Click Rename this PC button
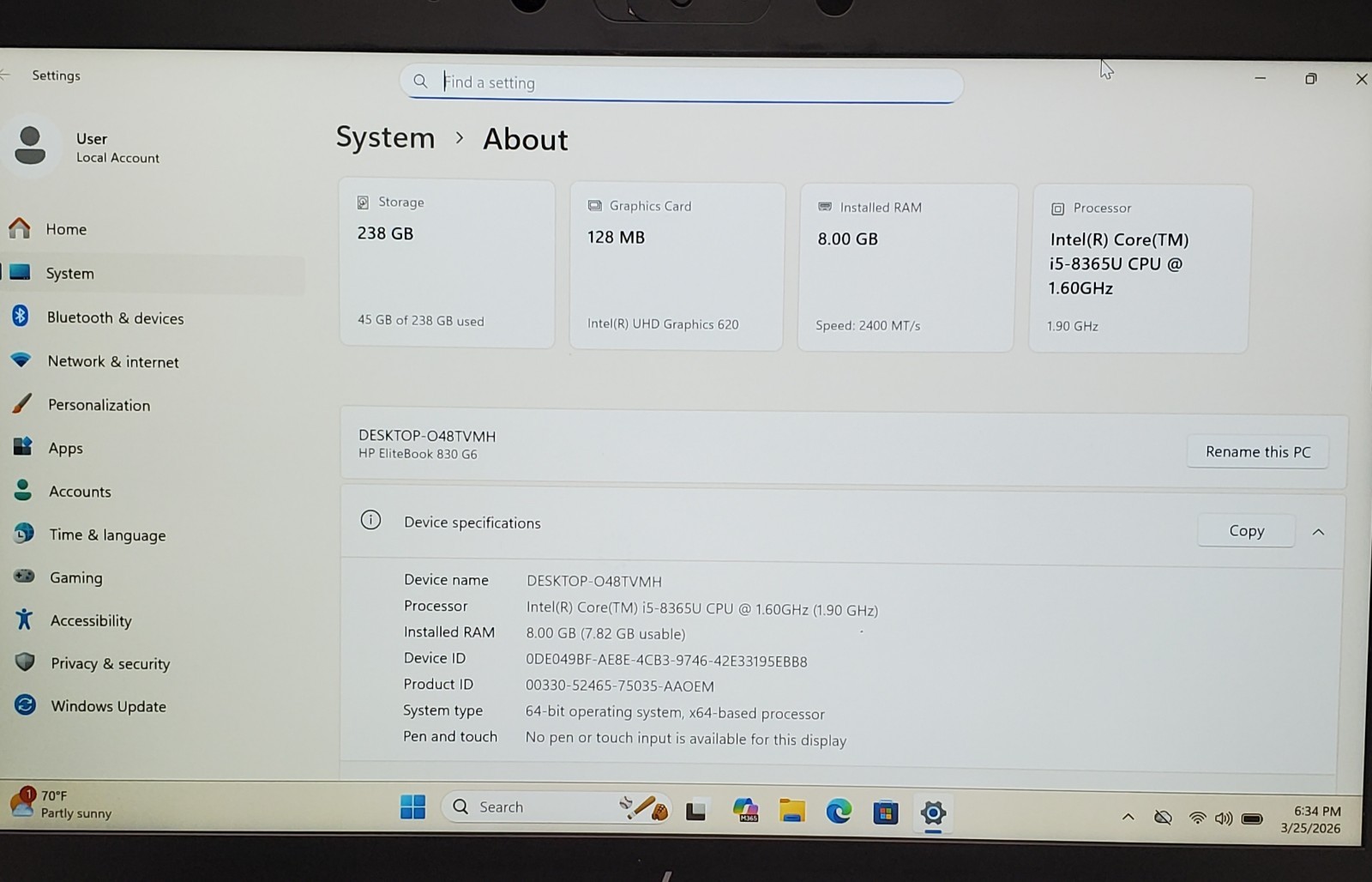 tap(1258, 451)
